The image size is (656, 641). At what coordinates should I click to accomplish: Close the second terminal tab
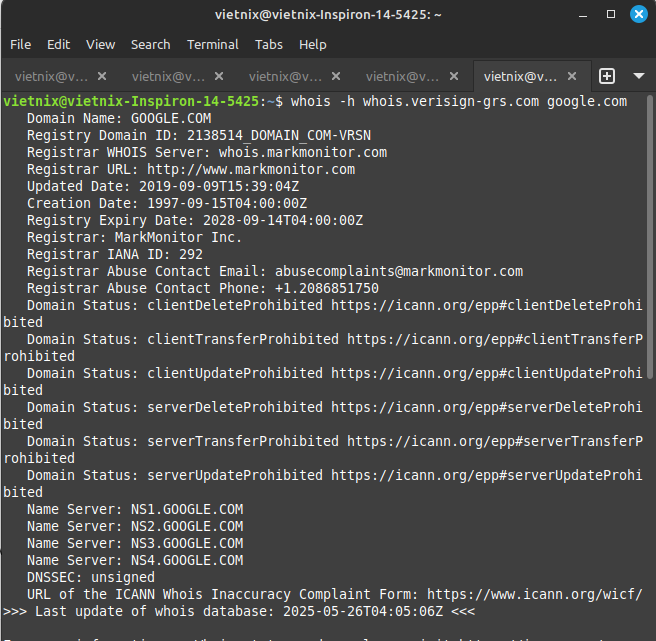pyautogui.click(x=219, y=76)
